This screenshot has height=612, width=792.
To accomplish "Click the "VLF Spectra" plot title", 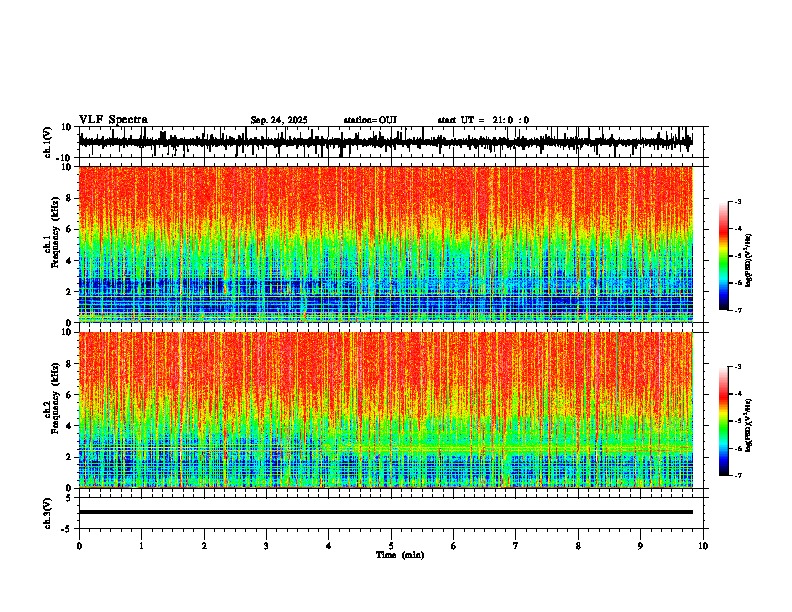I will point(113,120).
